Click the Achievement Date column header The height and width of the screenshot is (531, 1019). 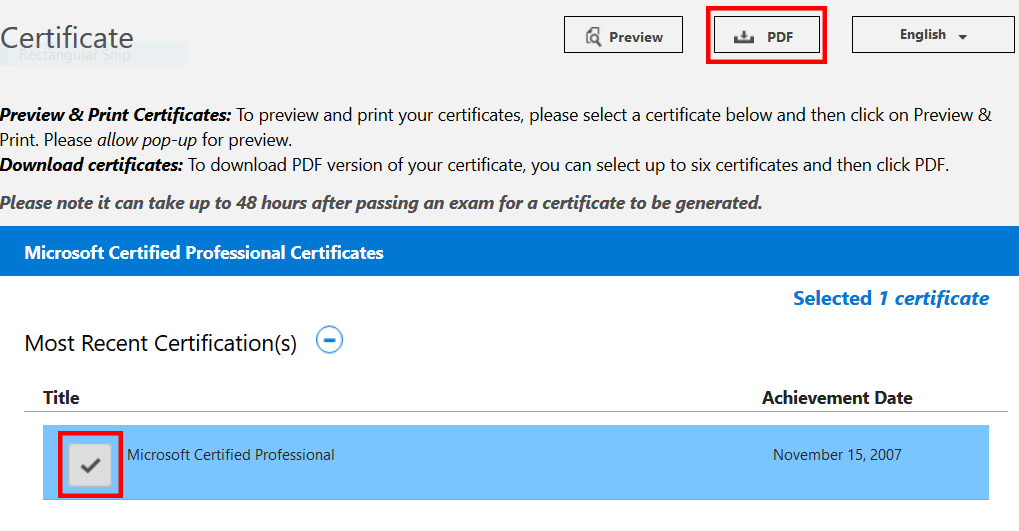836,397
